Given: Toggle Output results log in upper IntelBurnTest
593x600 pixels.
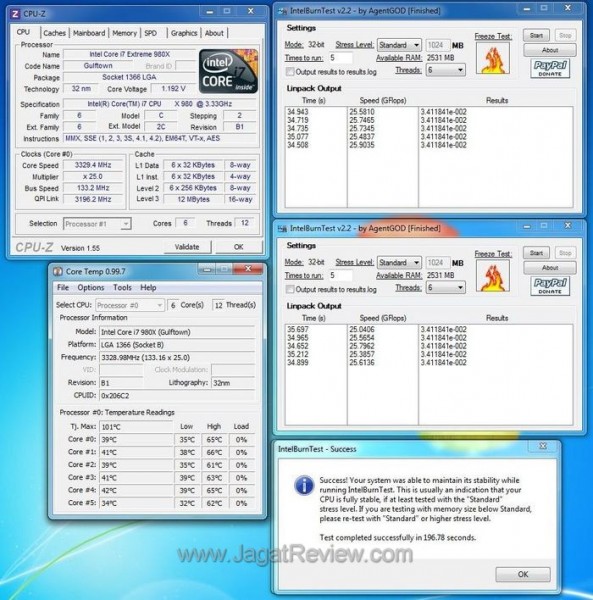Looking at the screenshot, I should click(x=290, y=72).
